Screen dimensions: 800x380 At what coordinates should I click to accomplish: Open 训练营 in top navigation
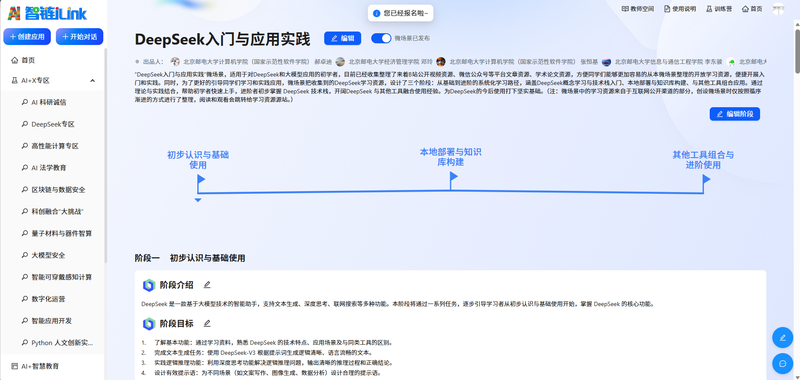click(x=719, y=9)
